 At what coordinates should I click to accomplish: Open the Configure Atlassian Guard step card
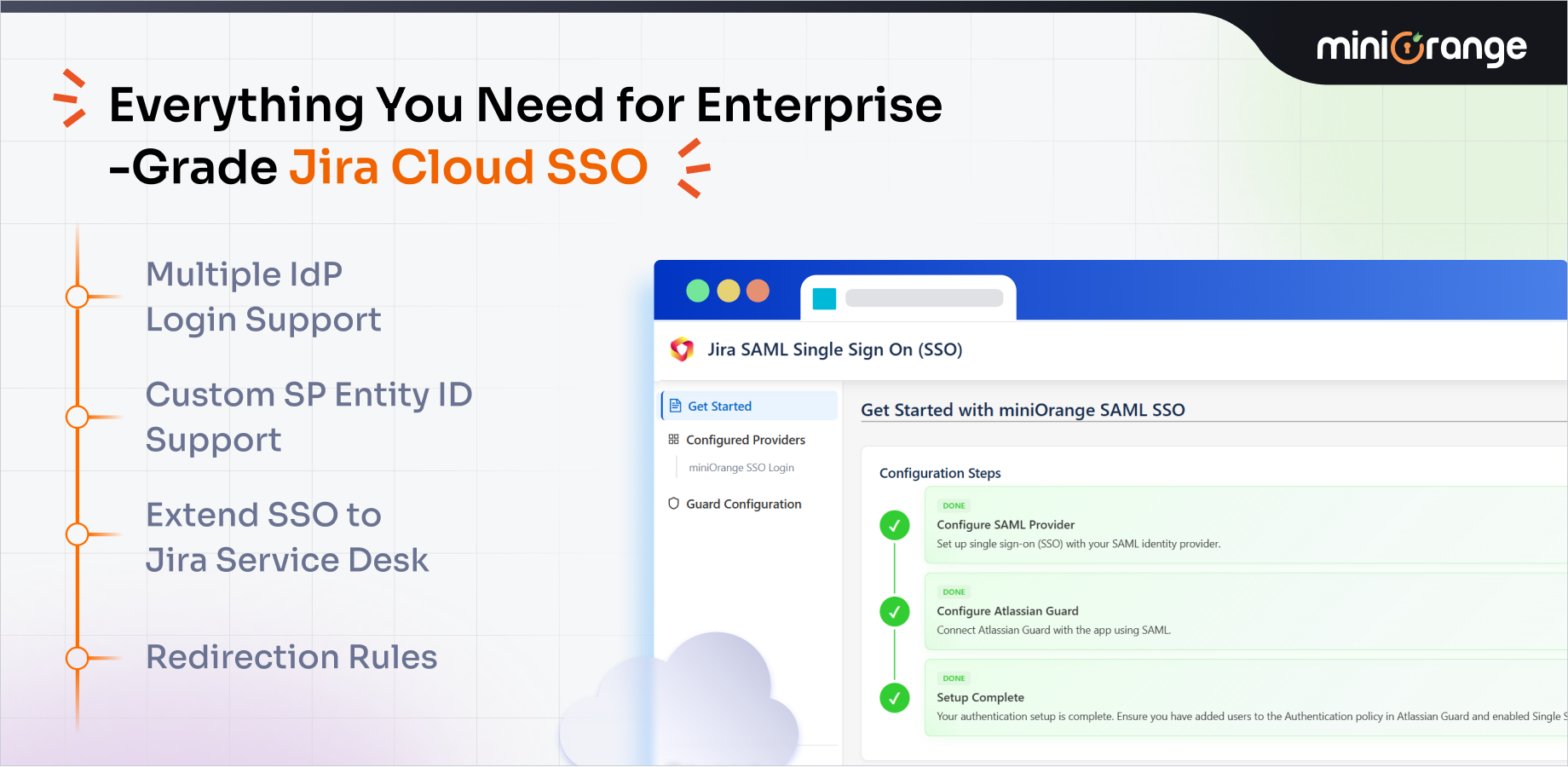(x=1246, y=611)
